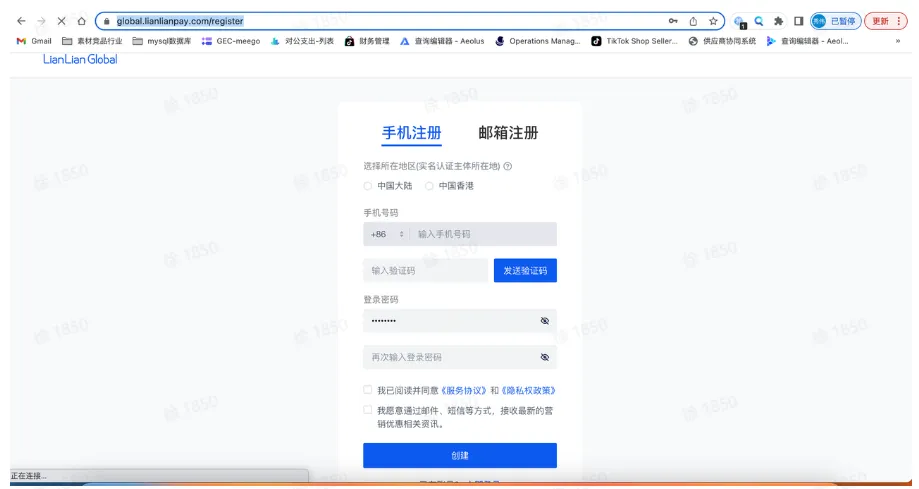Open the 供应商协同系统 bookmark

pyautogui.click(x=722, y=41)
